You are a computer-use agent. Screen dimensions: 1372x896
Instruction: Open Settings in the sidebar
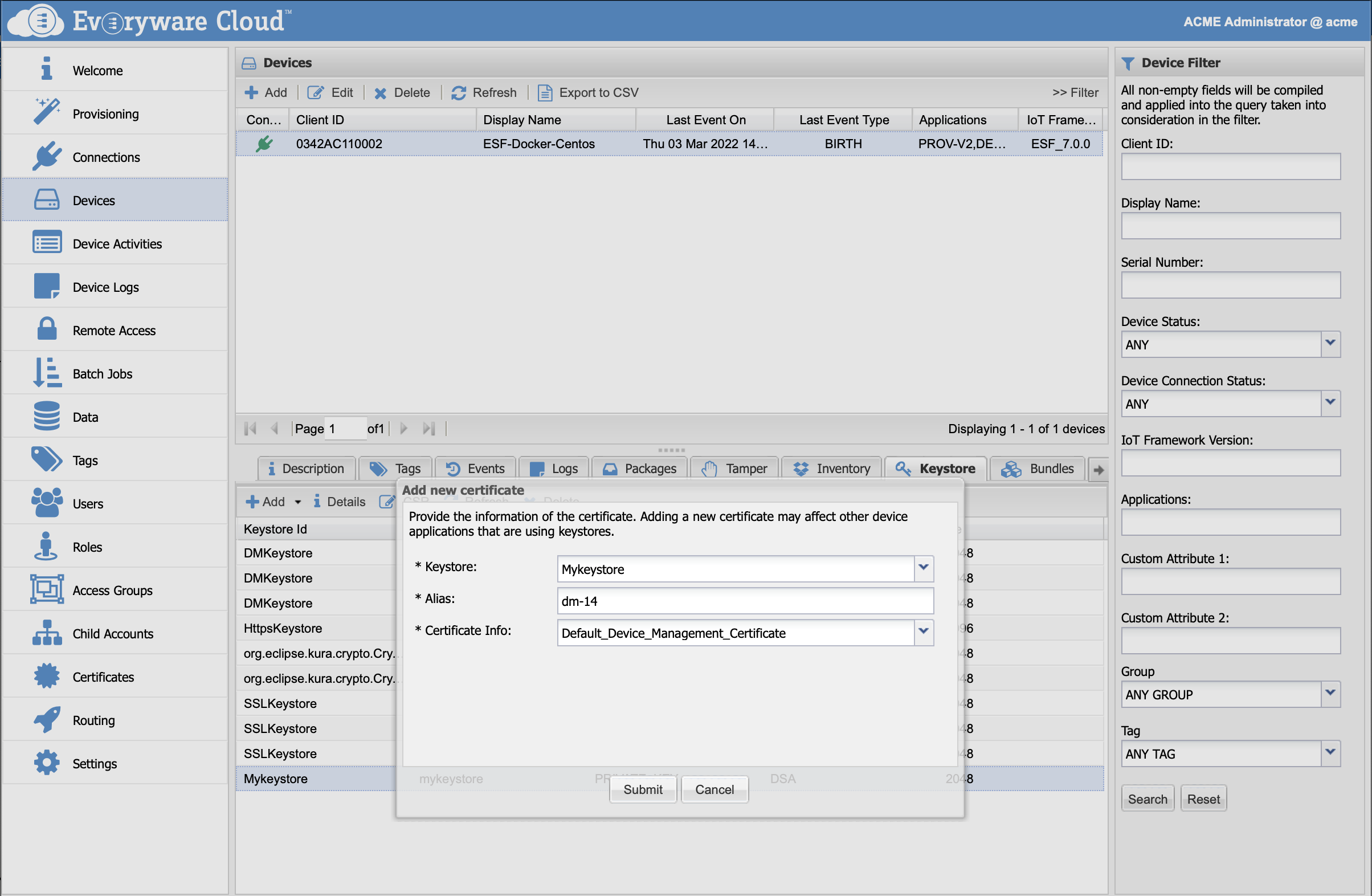[x=115, y=762]
